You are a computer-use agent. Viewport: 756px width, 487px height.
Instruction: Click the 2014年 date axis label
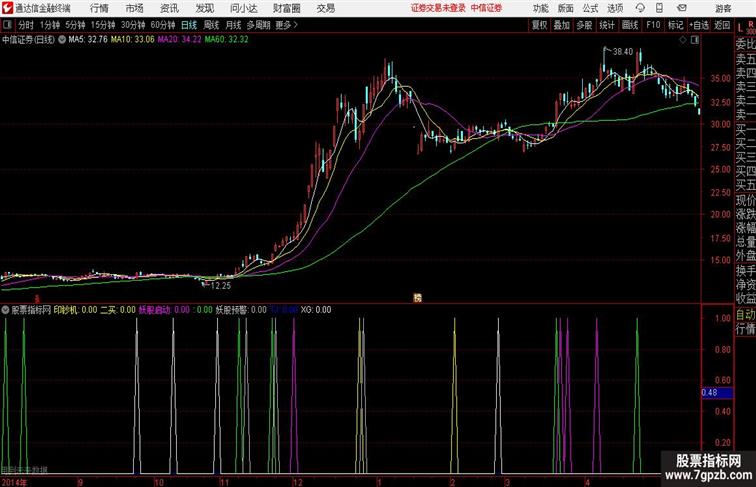(x=14, y=482)
